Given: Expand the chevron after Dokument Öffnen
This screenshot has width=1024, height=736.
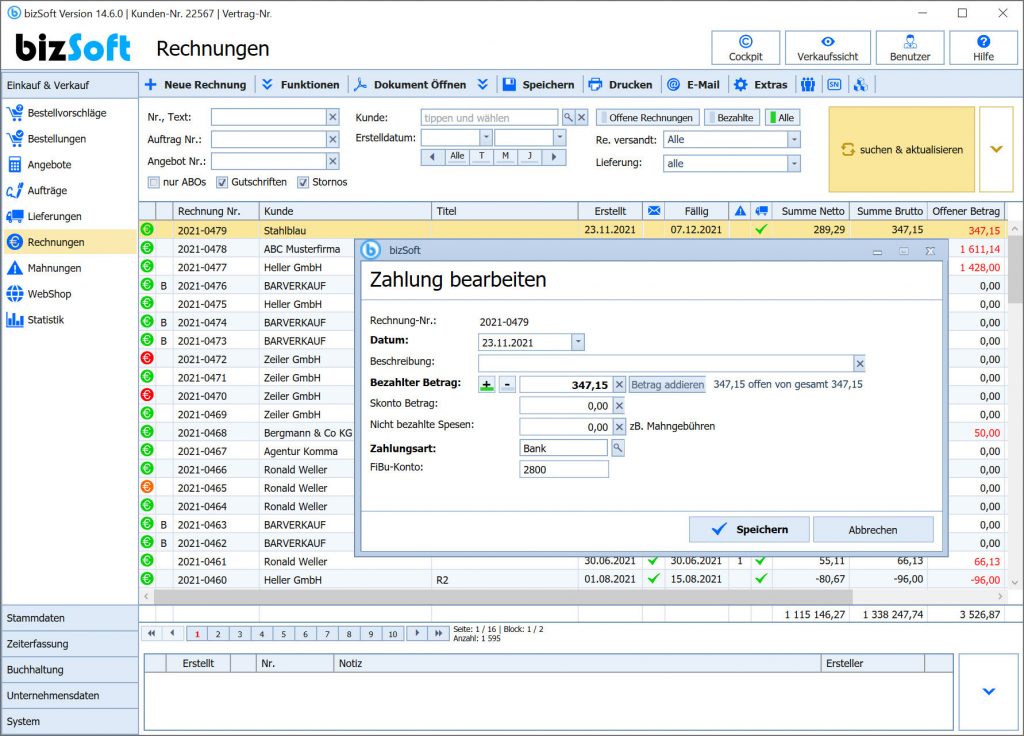Looking at the screenshot, I should click(483, 85).
